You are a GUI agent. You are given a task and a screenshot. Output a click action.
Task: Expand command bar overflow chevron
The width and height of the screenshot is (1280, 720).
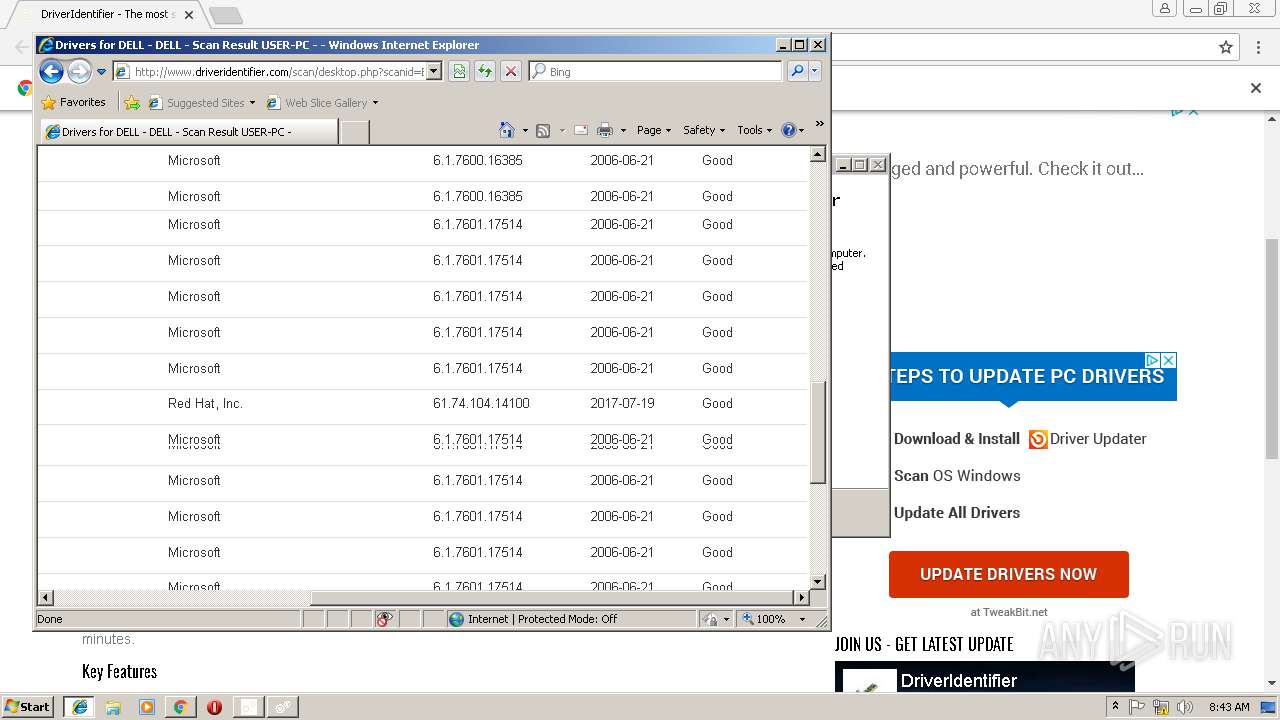[819, 125]
